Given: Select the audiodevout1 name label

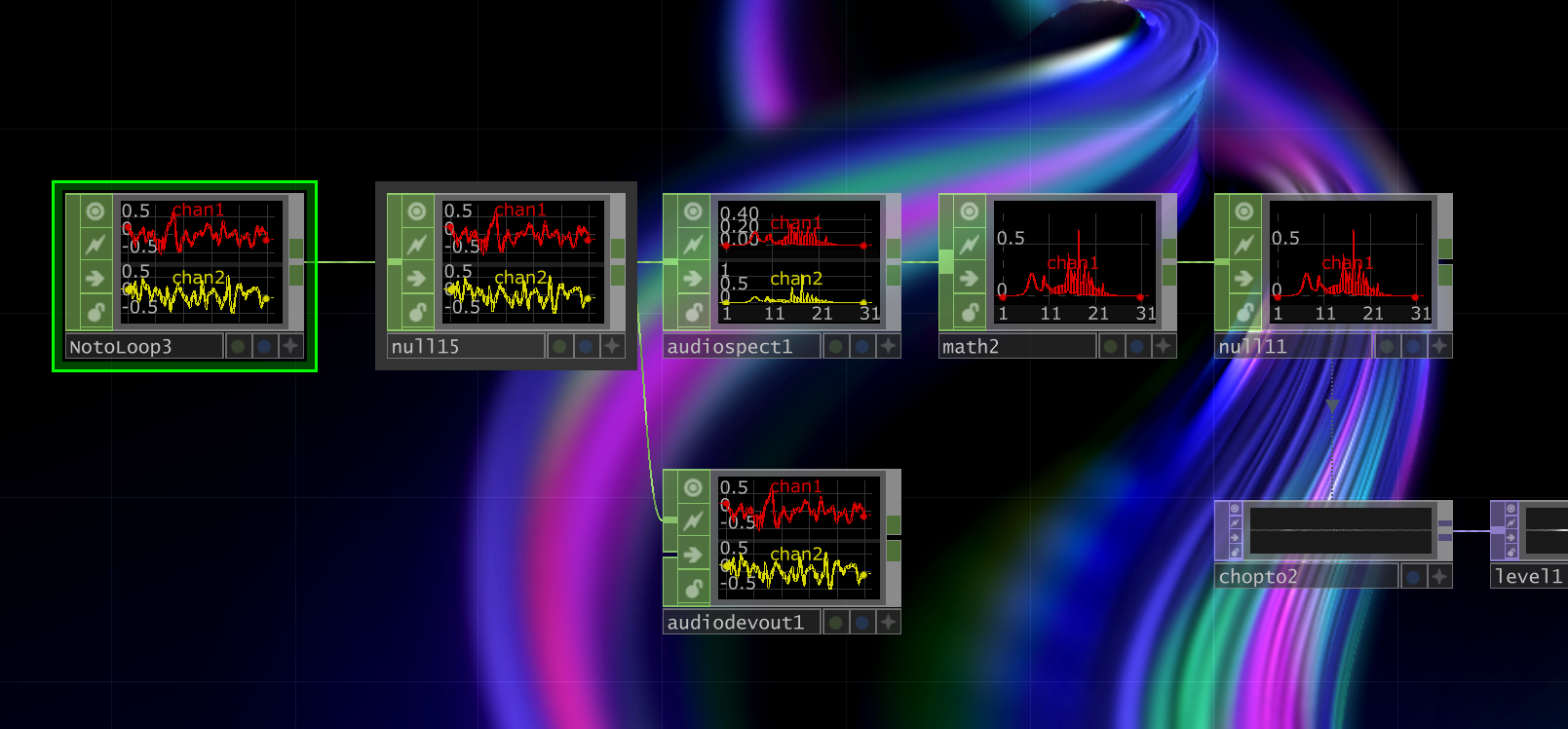Looking at the screenshot, I should pos(742,622).
